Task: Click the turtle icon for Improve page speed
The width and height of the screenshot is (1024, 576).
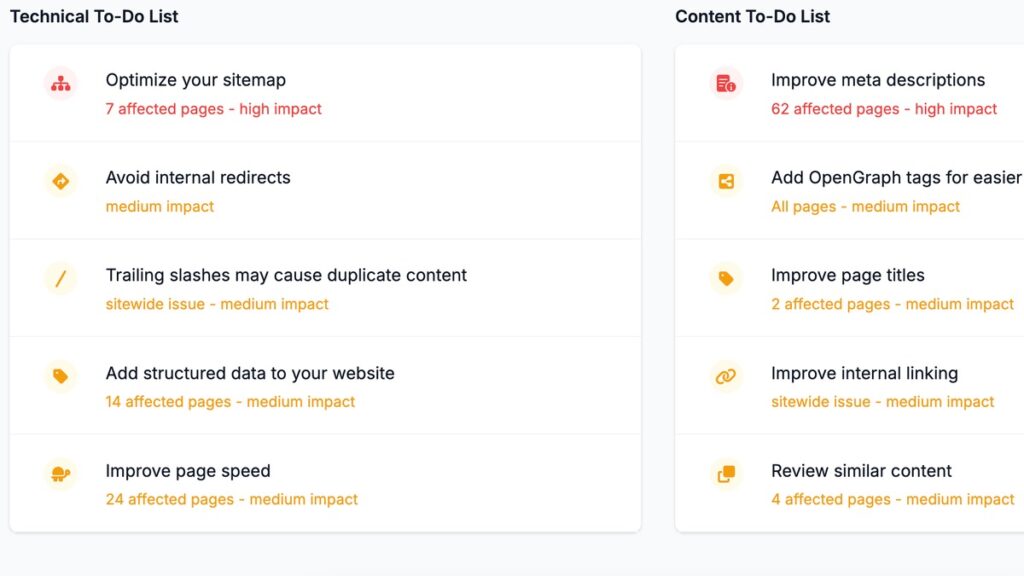Action: (x=60, y=475)
